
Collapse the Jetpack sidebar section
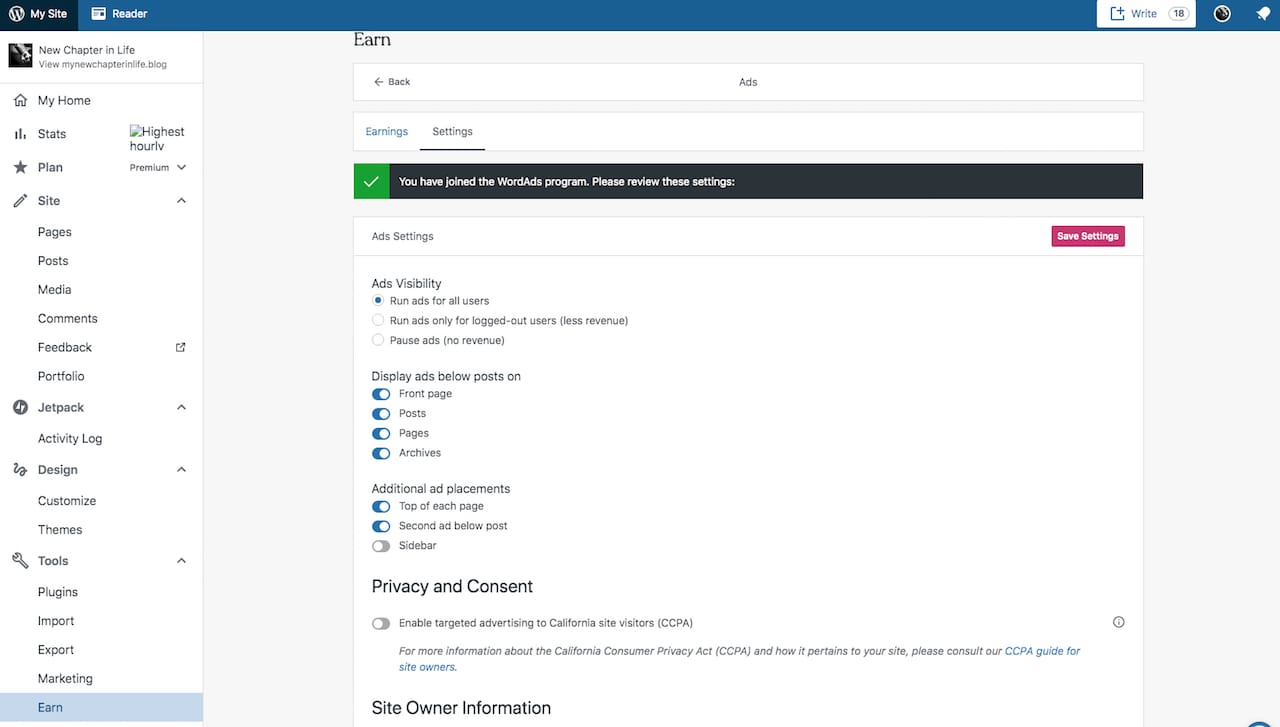(x=181, y=407)
